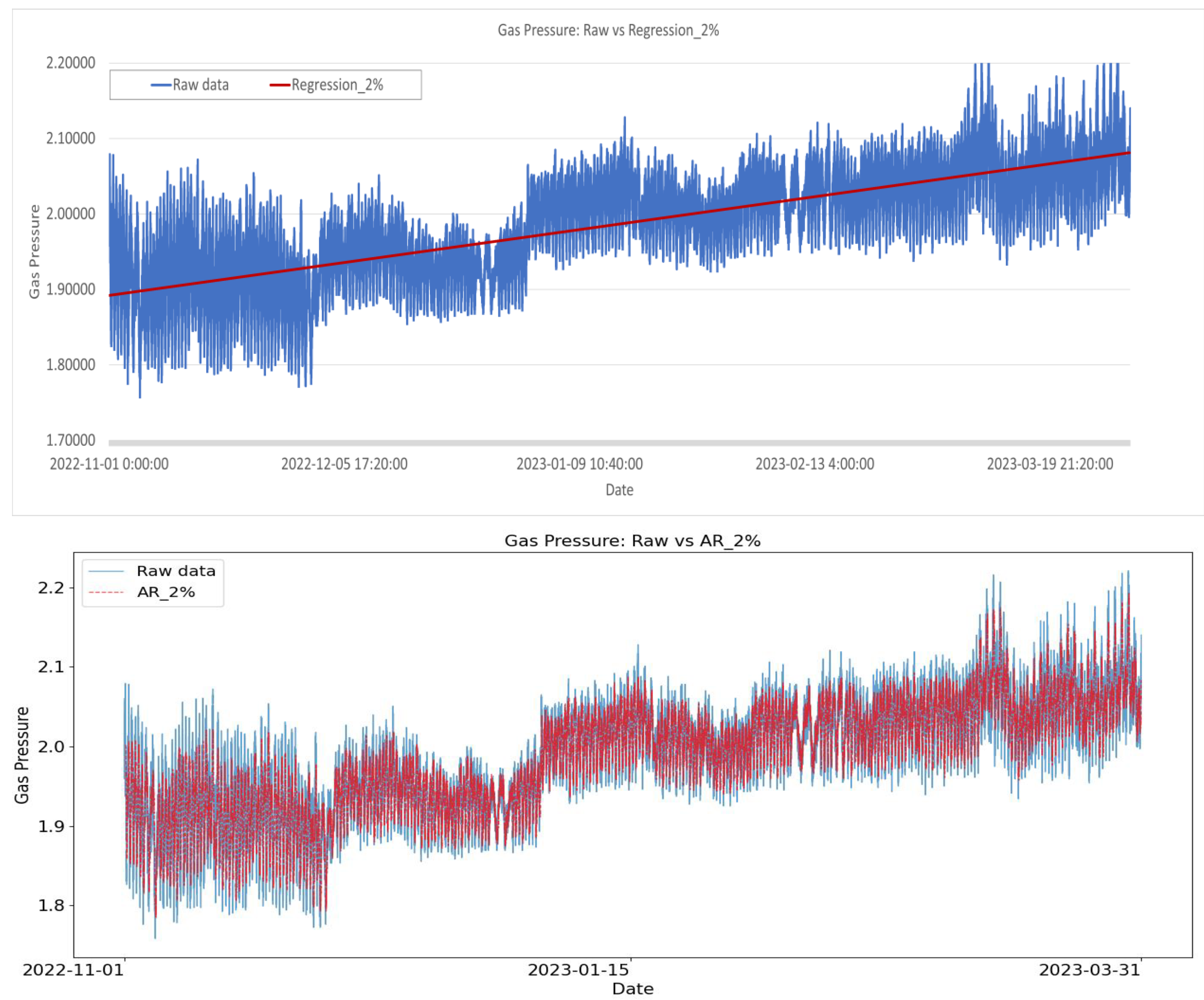The width and height of the screenshot is (1204, 1000).
Task: Click the gray horizontal bar below top plot
Action: pyautogui.click(x=619, y=443)
